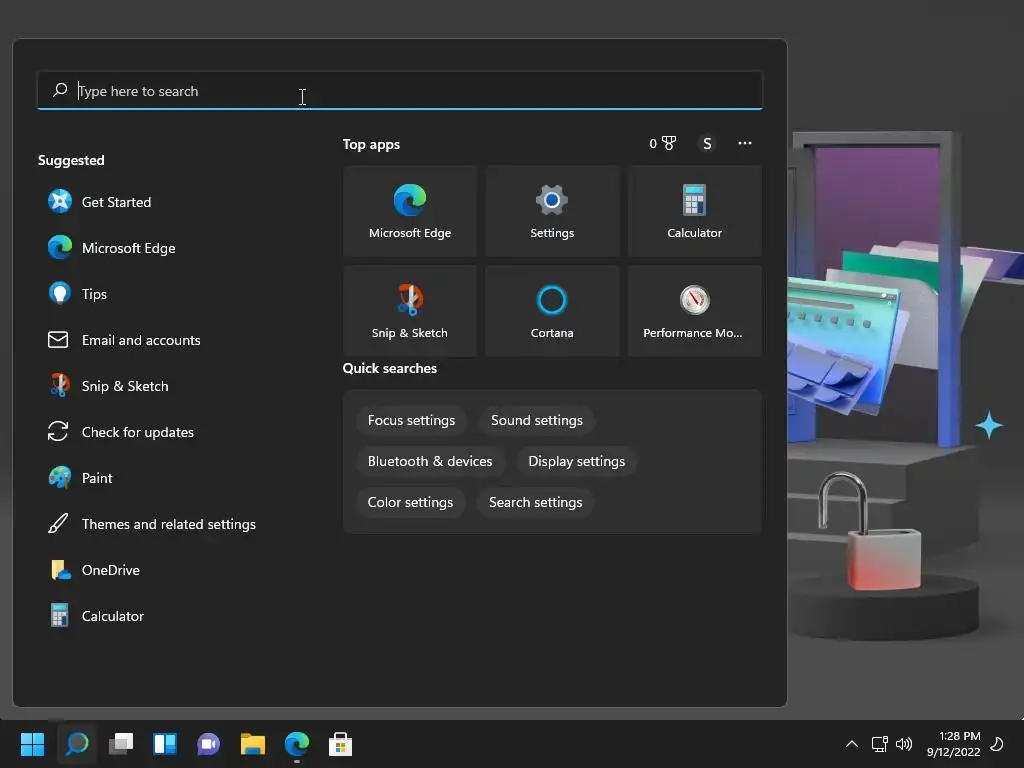The width and height of the screenshot is (1024, 768).
Task: Open the Windows Start button
Action: click(33, 744)
